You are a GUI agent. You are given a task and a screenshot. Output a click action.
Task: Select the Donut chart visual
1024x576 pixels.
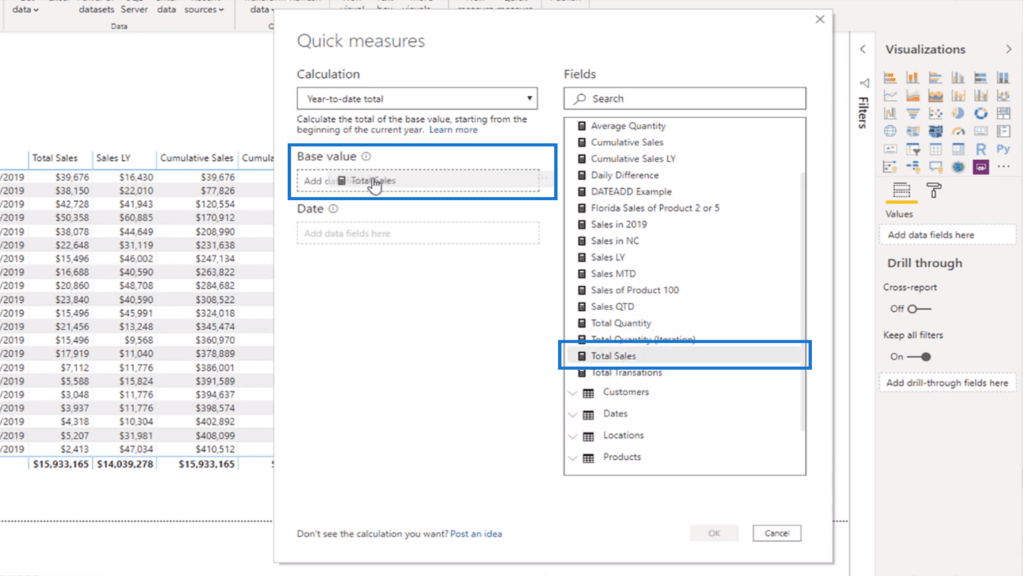(981, 114)
